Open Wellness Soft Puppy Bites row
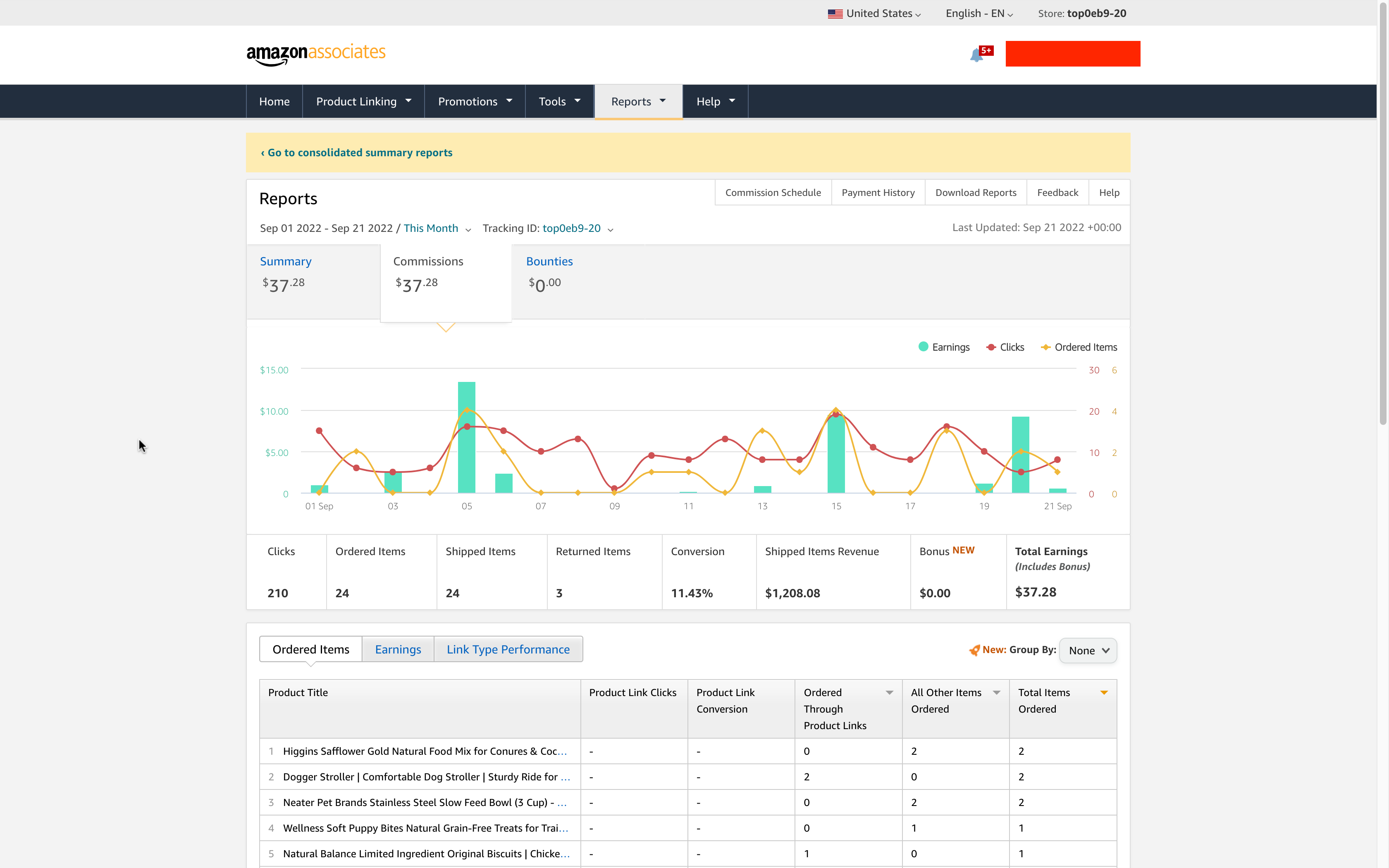This screenshot has height=868, width=1389. (x=688, y=828)
